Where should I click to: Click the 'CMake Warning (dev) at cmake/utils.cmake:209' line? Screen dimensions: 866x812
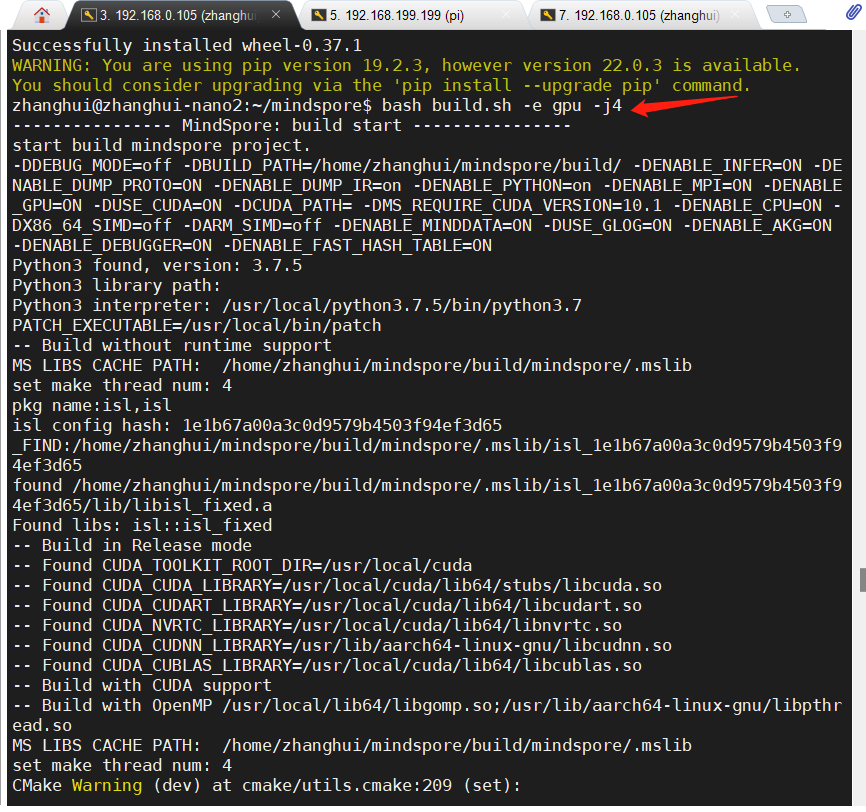[x=266, y=785]
